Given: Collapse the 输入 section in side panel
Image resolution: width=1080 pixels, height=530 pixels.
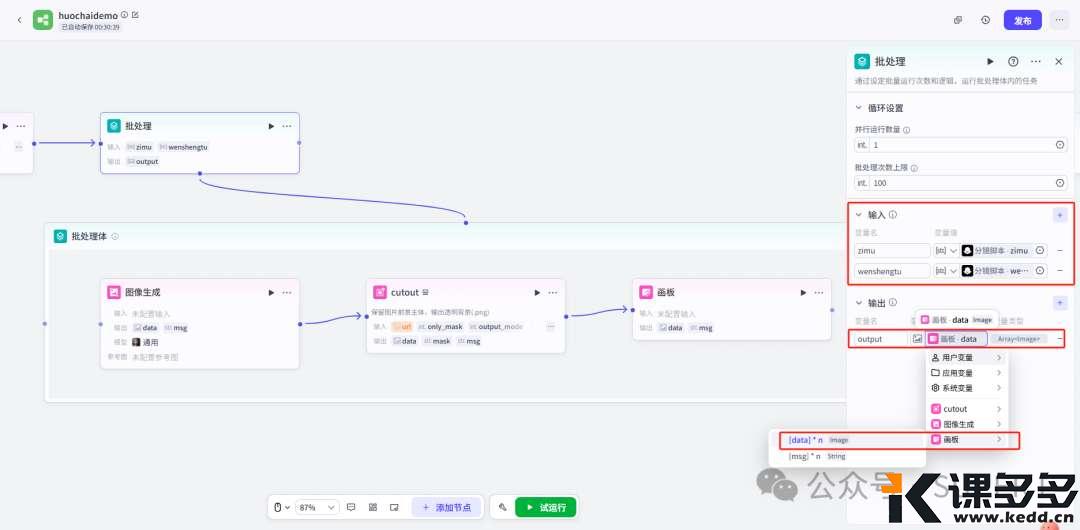Looking at the screenshot, I should (858, 215).
